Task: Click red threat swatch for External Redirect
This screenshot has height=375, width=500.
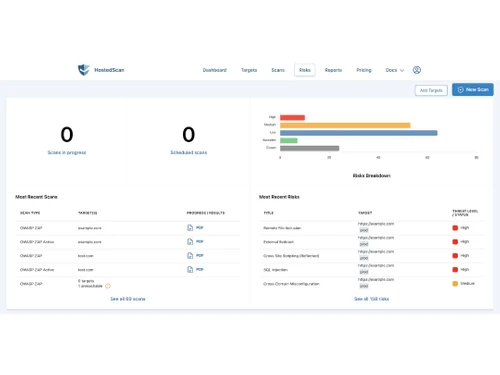Action: [455, 242]
